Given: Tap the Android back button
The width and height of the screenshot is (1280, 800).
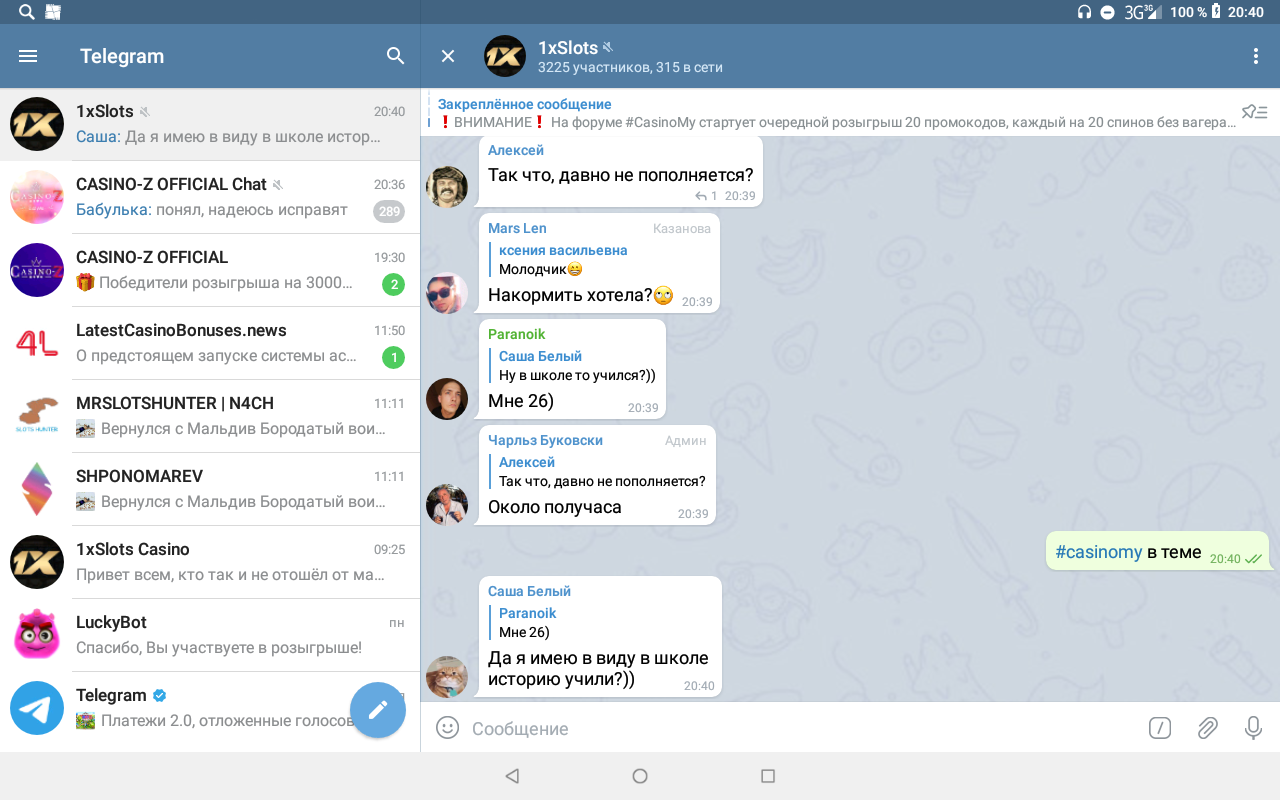Looking at the screenshot, I should point(512,776).
